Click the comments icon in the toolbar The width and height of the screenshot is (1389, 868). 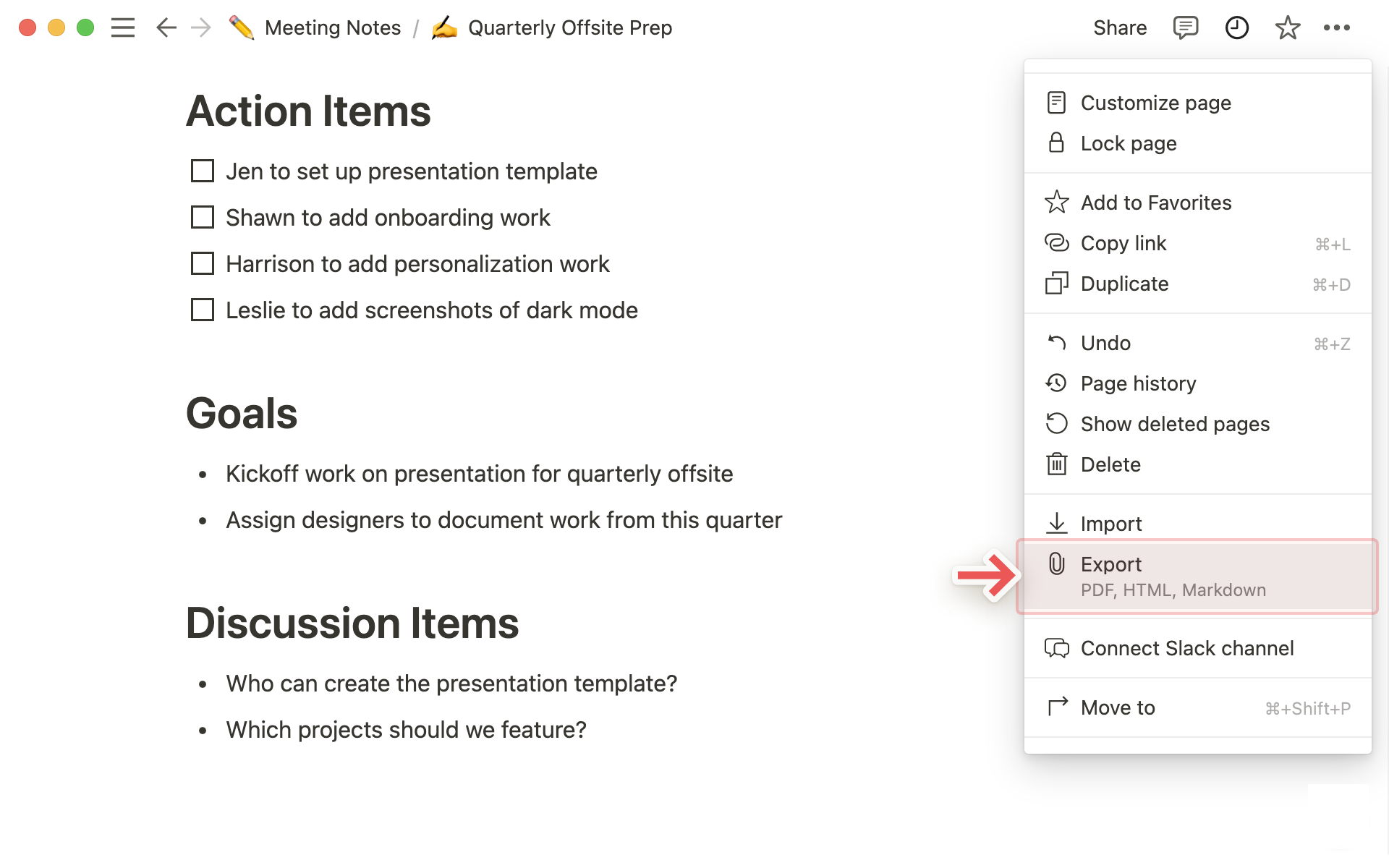pos(1186,27)
